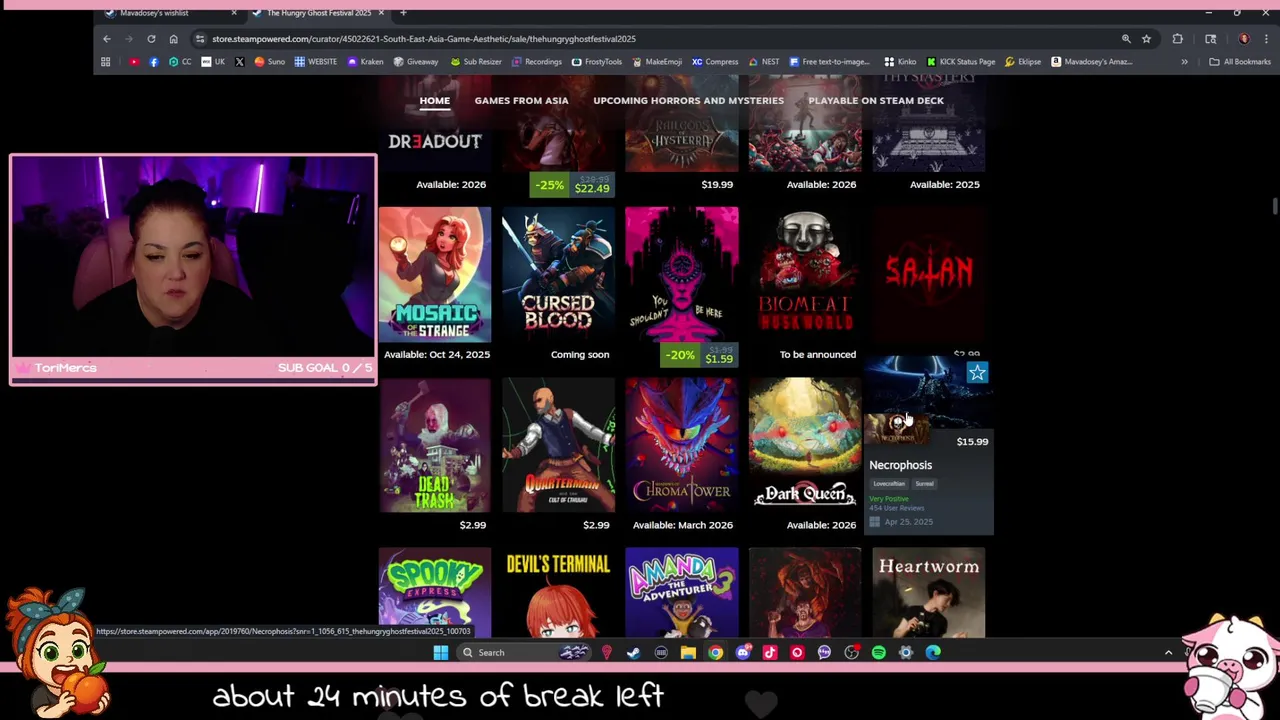Open TikTok from the taskbar

[769, 652]
